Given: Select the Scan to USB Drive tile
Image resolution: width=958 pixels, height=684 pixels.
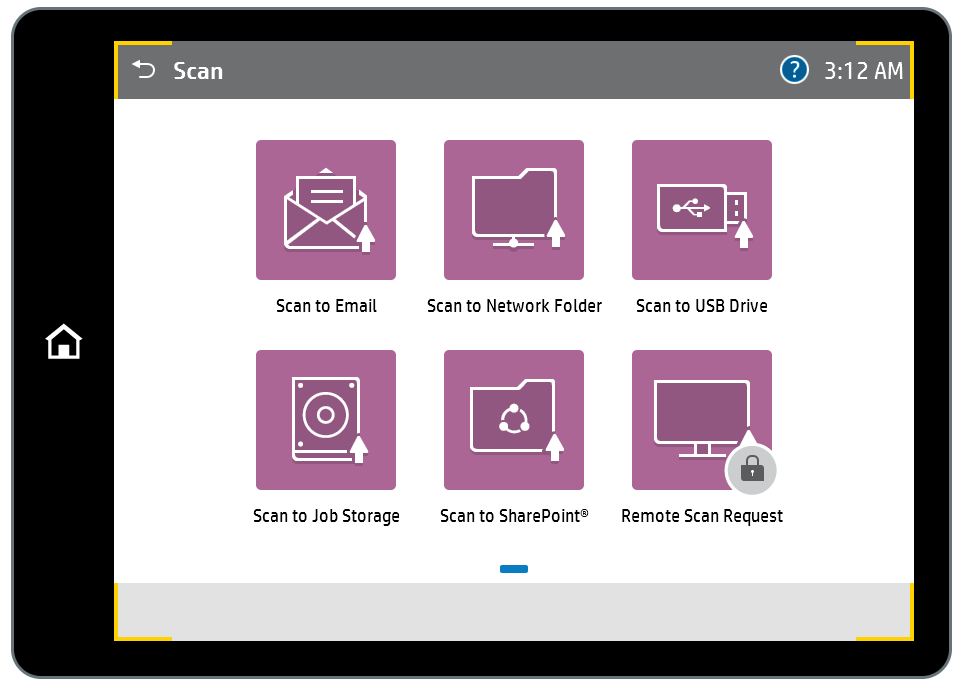Looking at the screenshot, I should (x=701, y=209).
